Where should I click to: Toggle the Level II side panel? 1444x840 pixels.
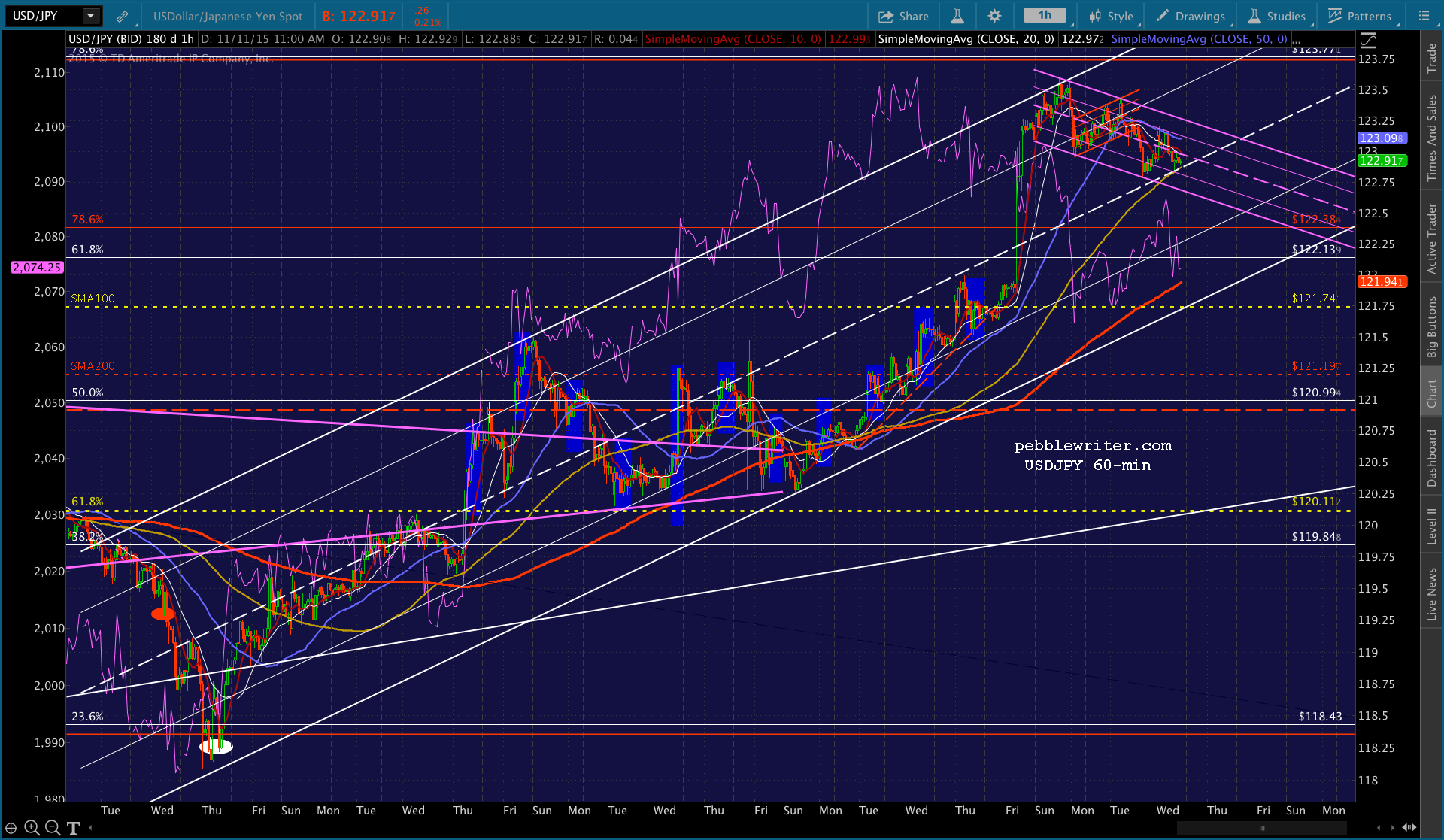(x=1432, y=526)
